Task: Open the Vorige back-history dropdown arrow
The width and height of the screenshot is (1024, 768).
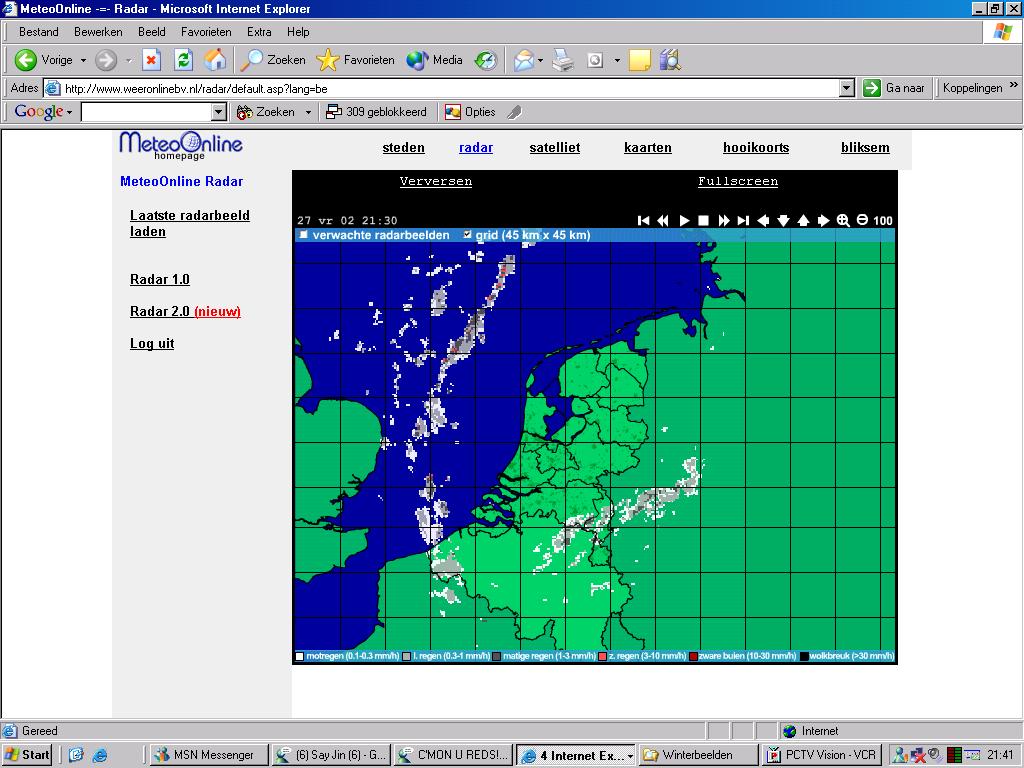Action: click(83, 60)
